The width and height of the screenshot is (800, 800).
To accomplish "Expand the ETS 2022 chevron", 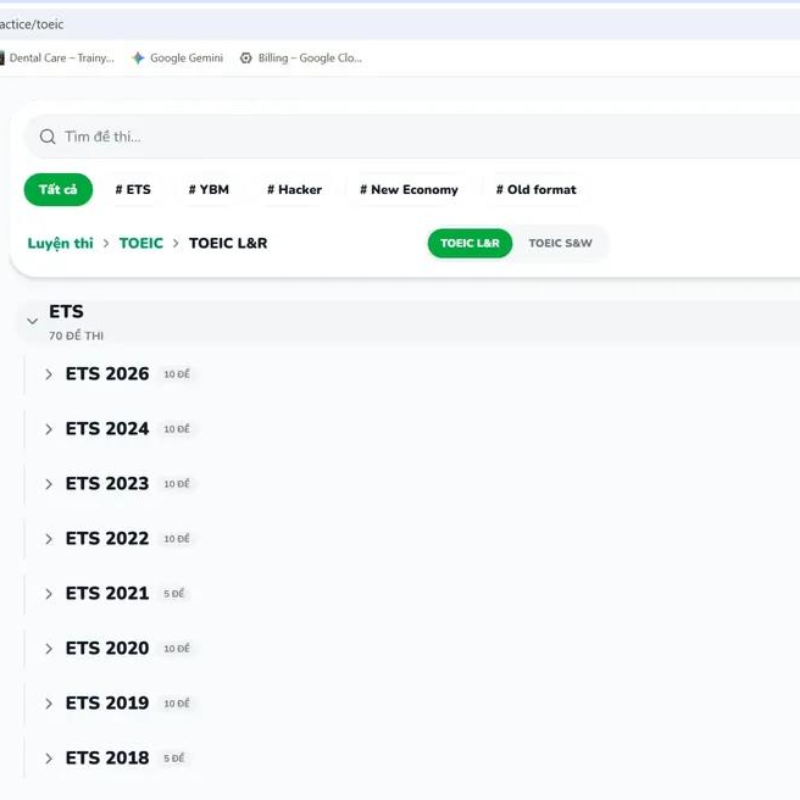I will (48, 539).
